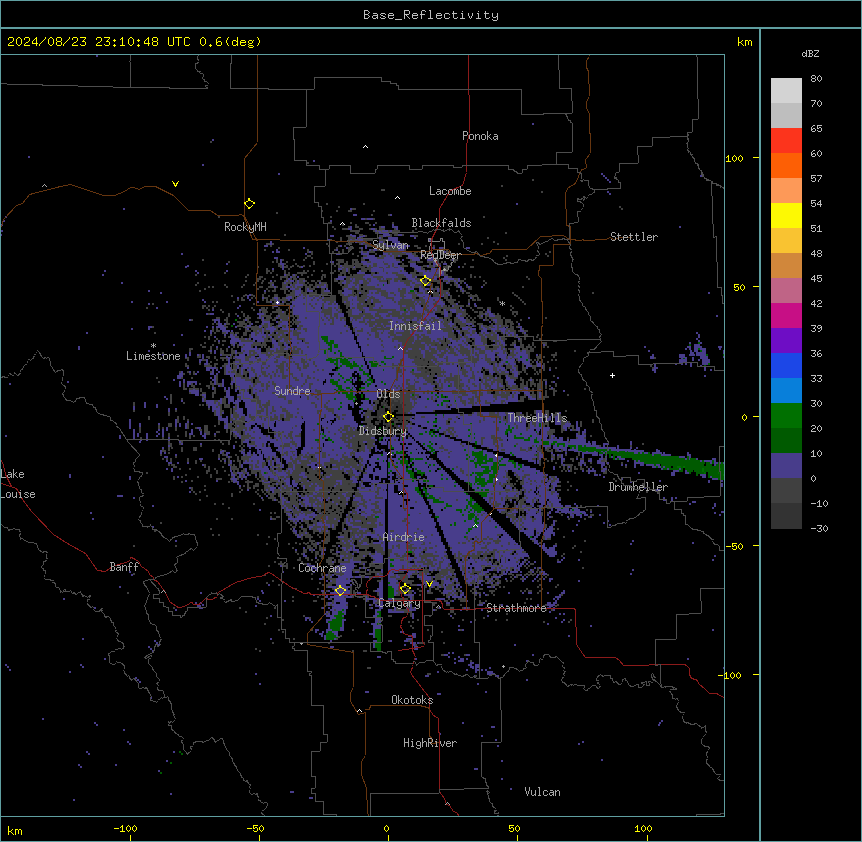
Task: Click the white asterisk east of Innisfail
Action: click(502, 303)
